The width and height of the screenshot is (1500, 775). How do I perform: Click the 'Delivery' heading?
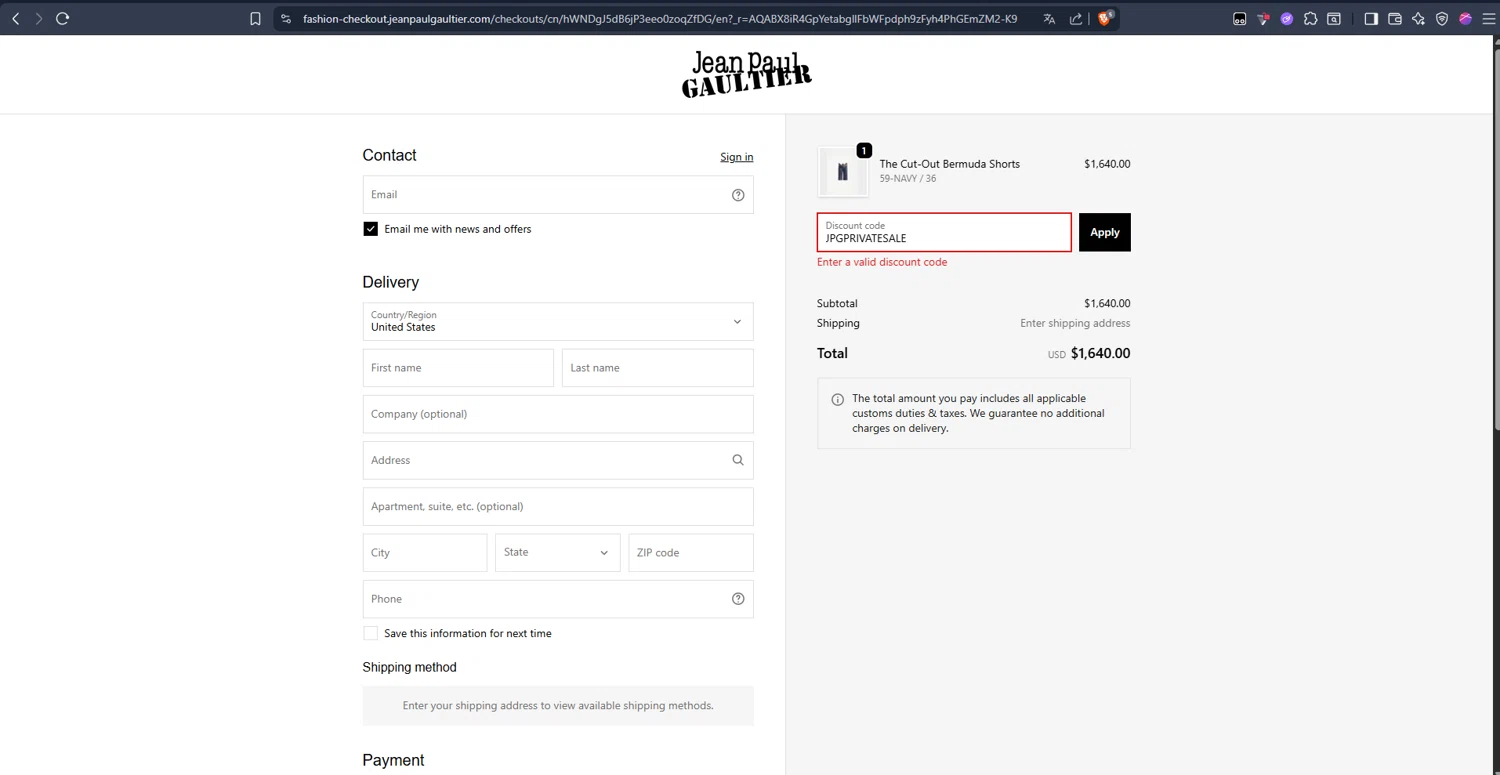click(391, 282)
